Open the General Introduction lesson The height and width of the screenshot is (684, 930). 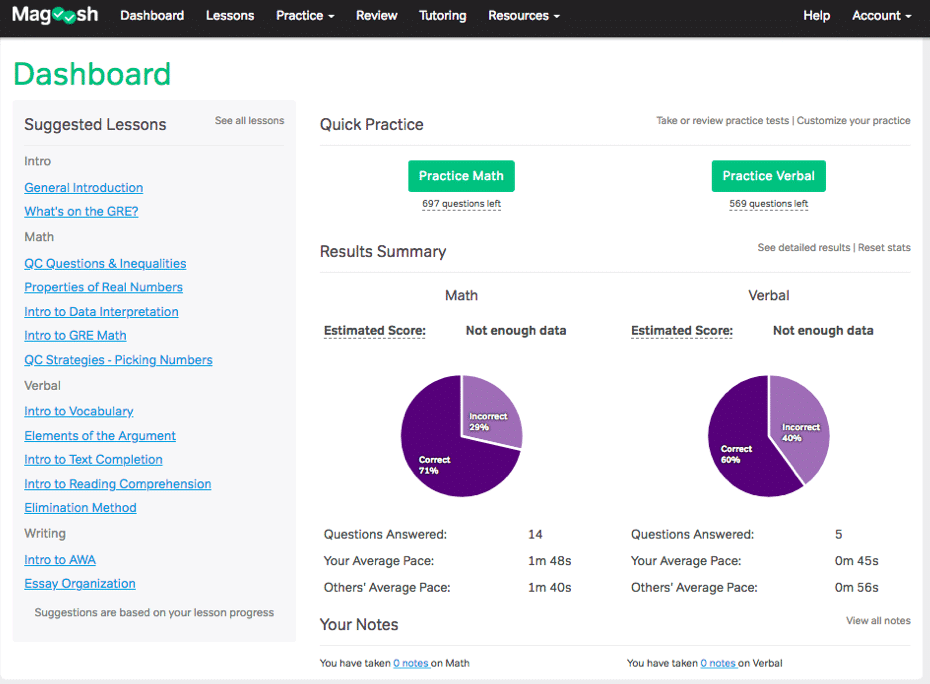[84, 187]
